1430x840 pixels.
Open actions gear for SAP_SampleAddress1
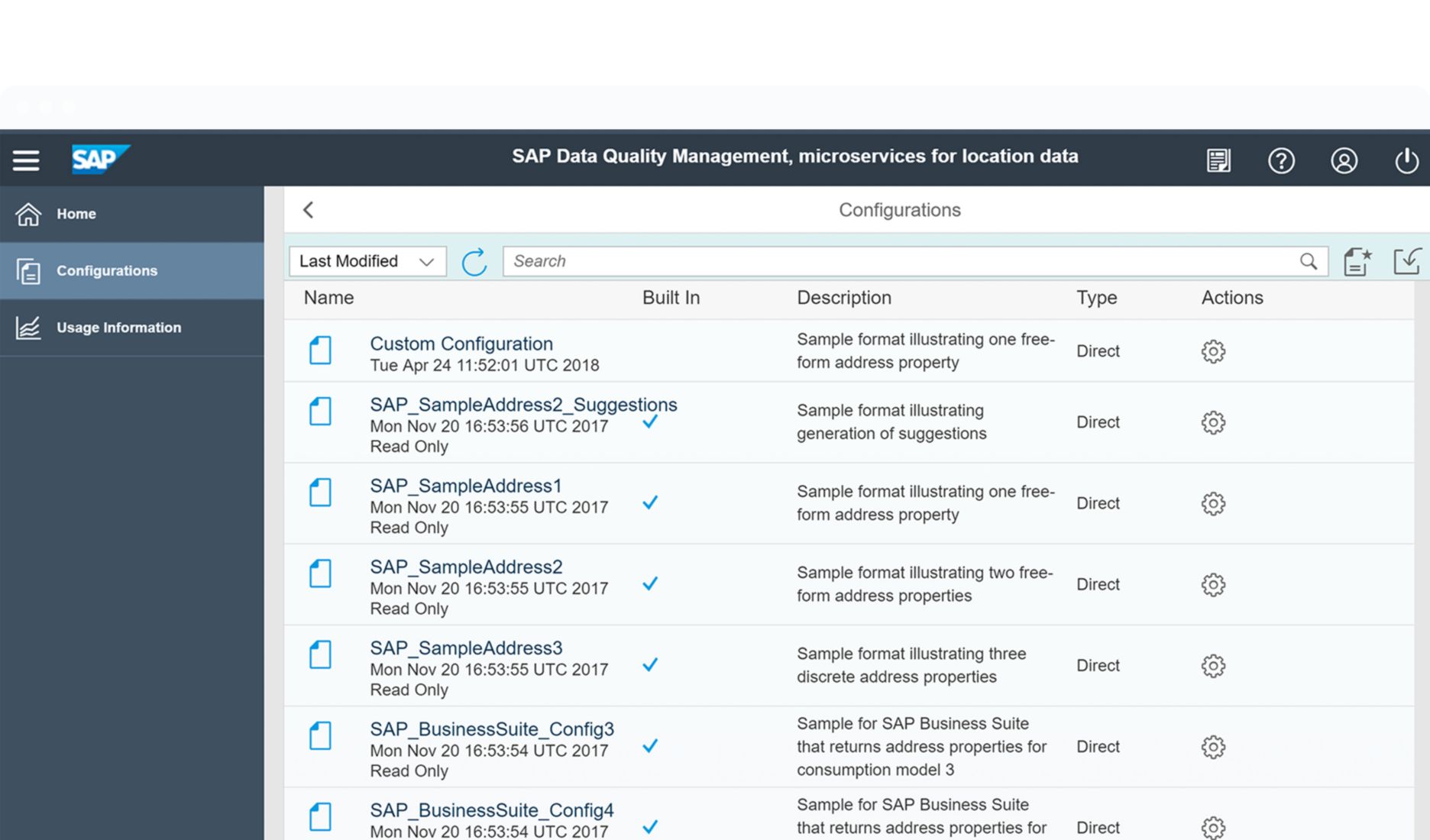click(1213, 504)
